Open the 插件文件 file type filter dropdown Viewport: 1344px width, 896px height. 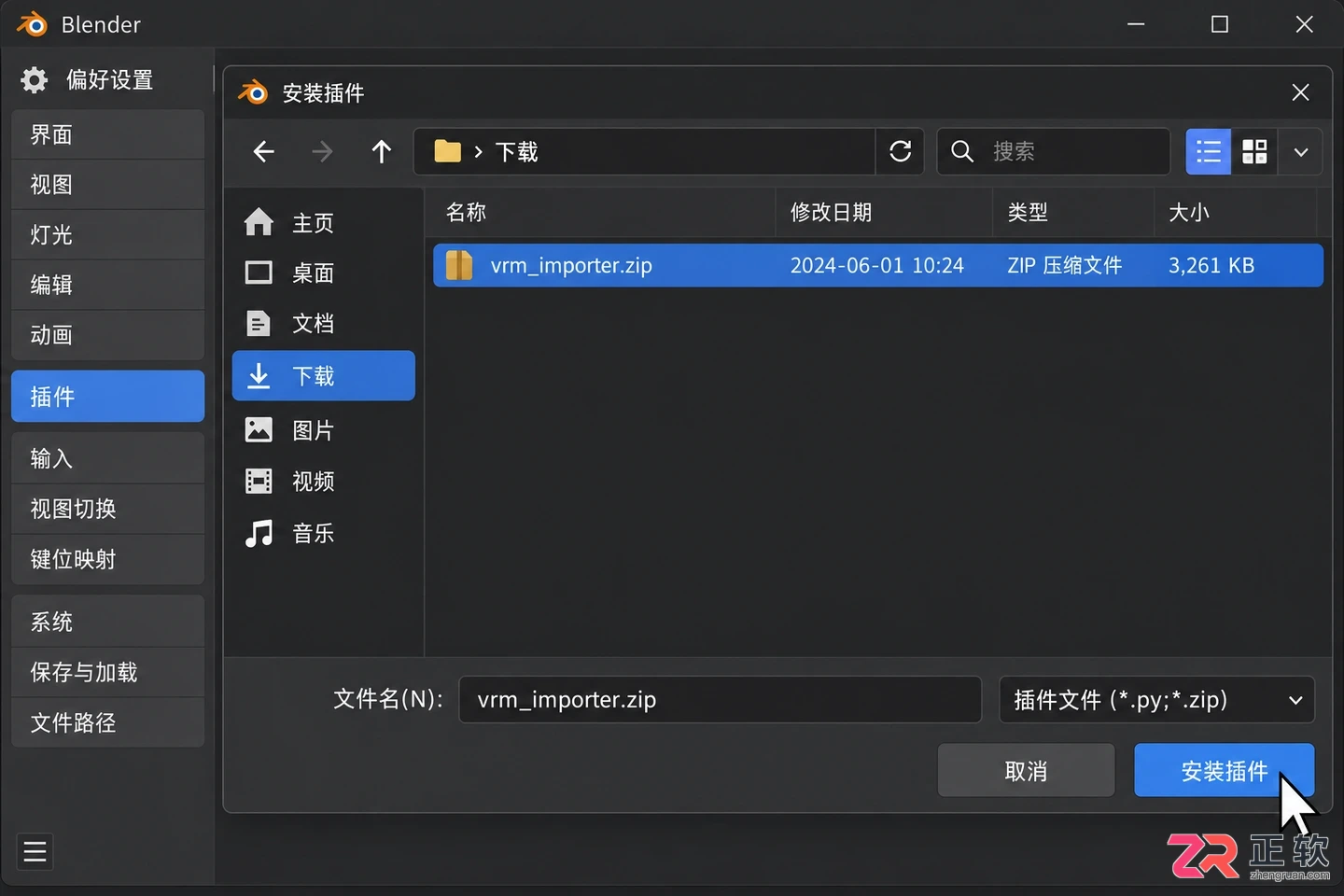pos(1156,699)
